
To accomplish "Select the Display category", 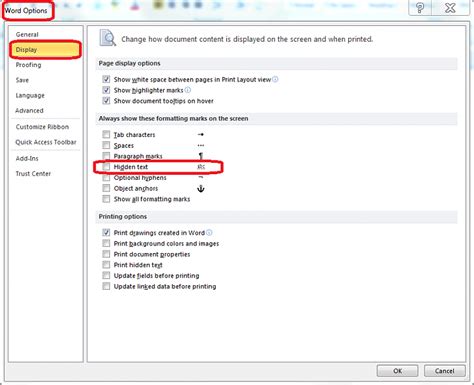I will (x=45, y=50).
